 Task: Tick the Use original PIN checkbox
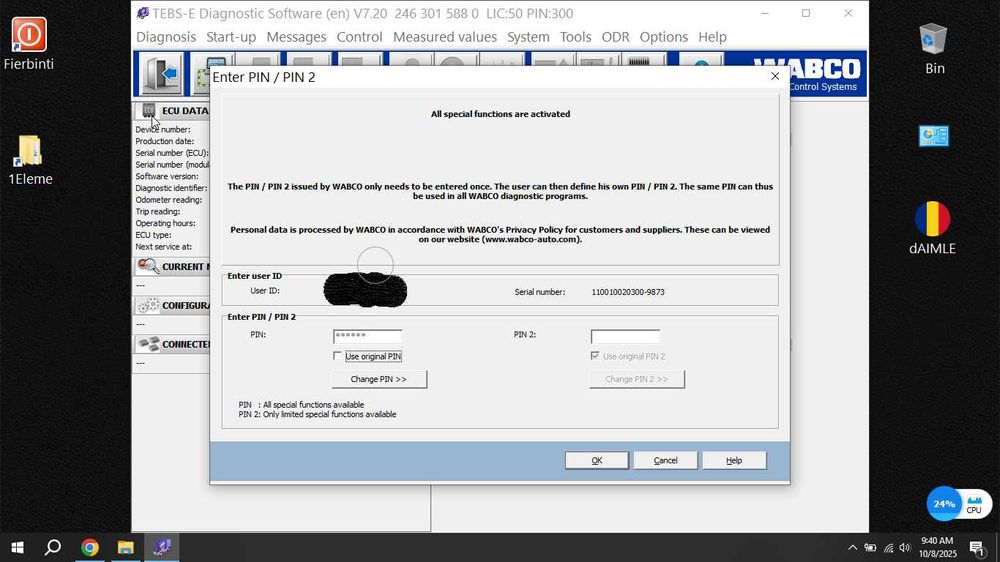click(x=337, y=356)
